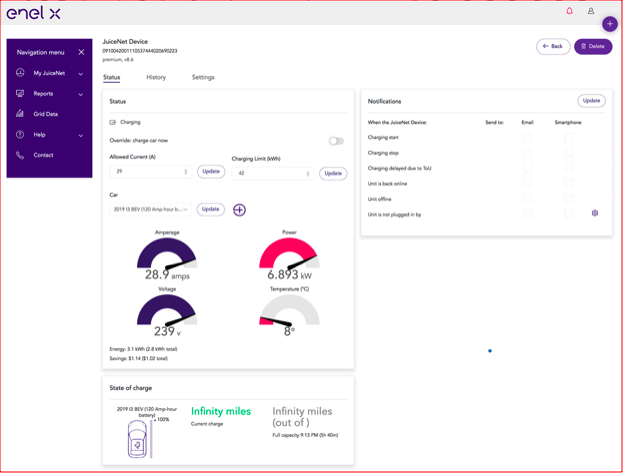Click the add car plus icon
Image resolution: width=623 pixels, height=473 pixels.
[x=239, y=210]
